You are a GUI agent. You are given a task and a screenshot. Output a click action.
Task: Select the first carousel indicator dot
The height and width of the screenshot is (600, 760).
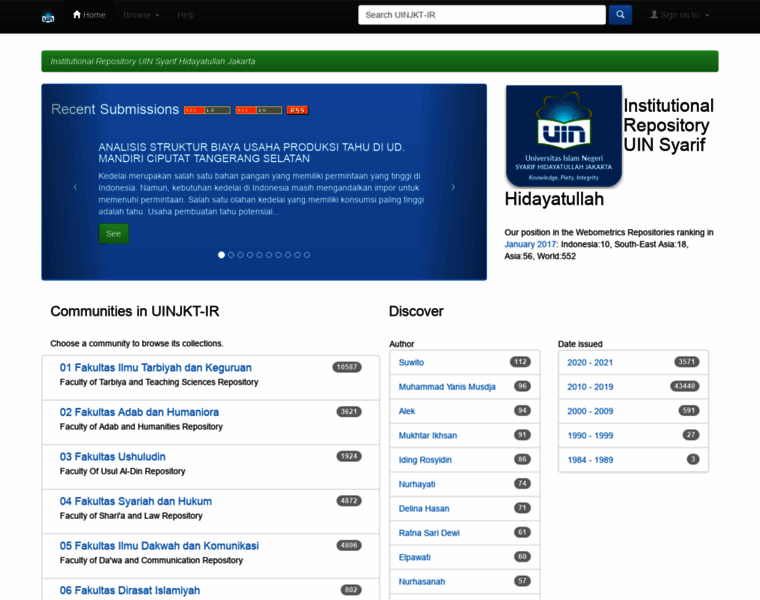tap(222, 255)
